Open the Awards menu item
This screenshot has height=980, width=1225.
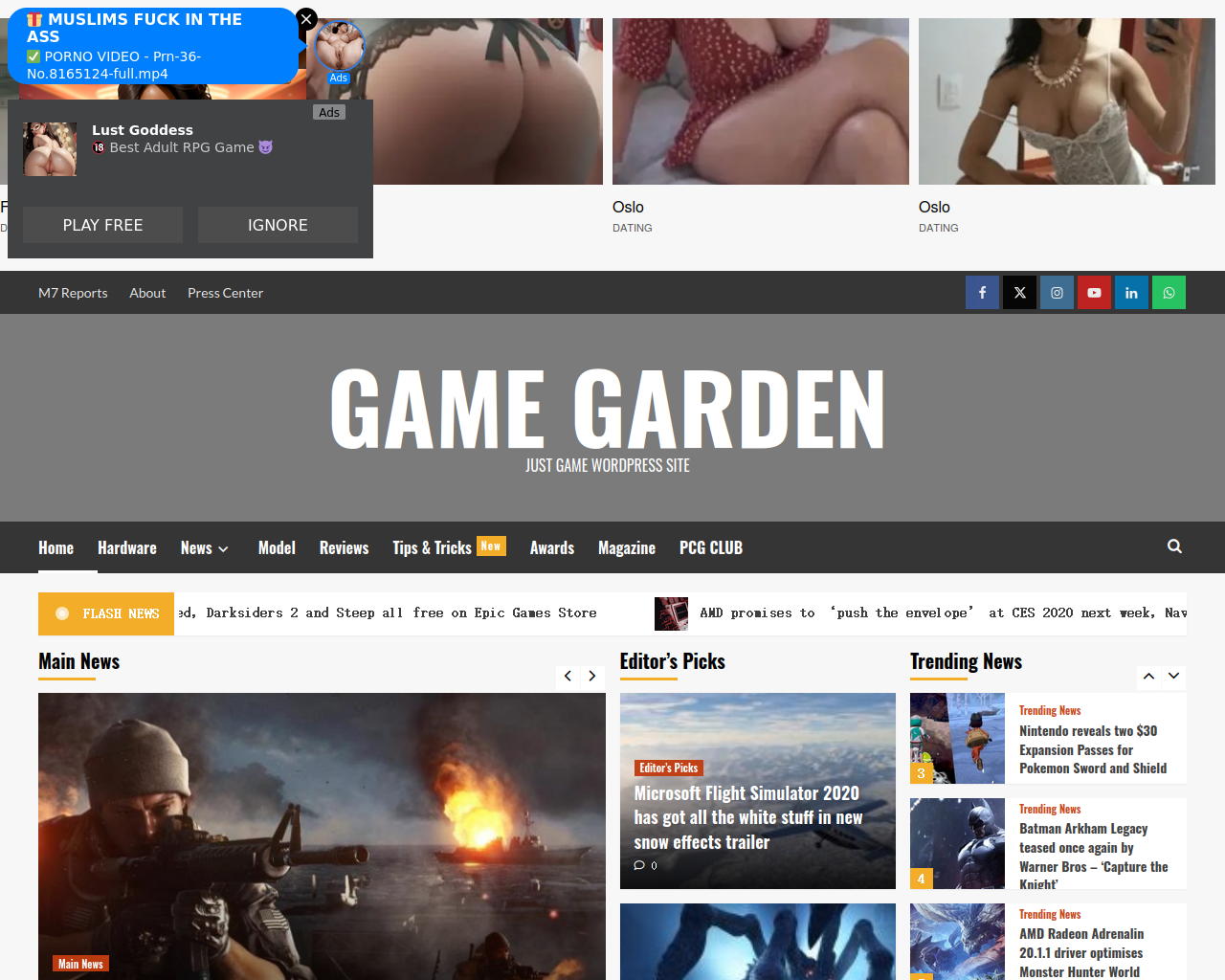coord(552,547)
